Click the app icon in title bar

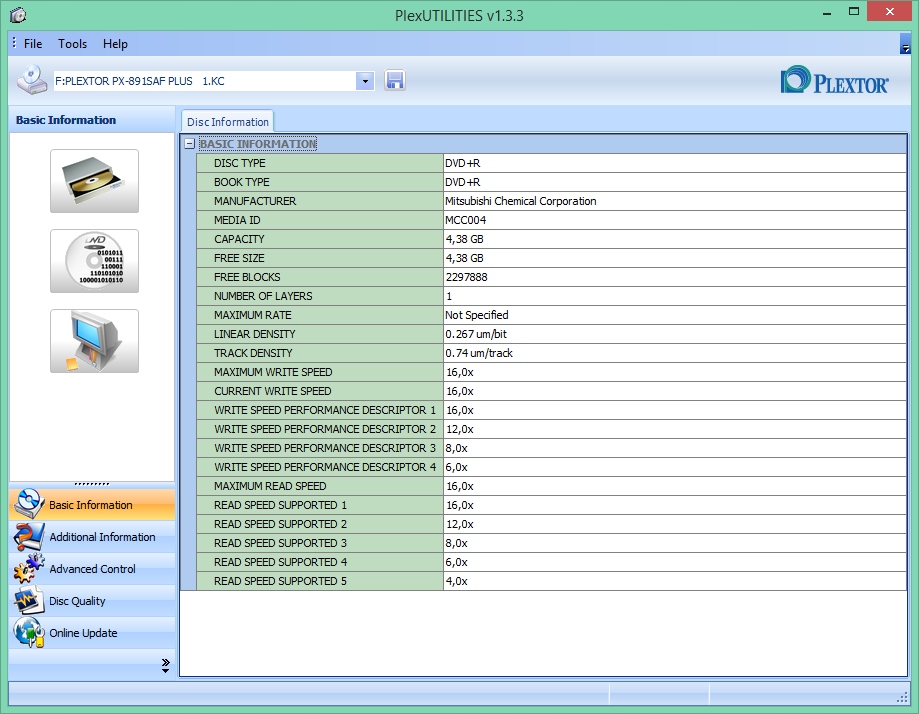pos(17,15)
